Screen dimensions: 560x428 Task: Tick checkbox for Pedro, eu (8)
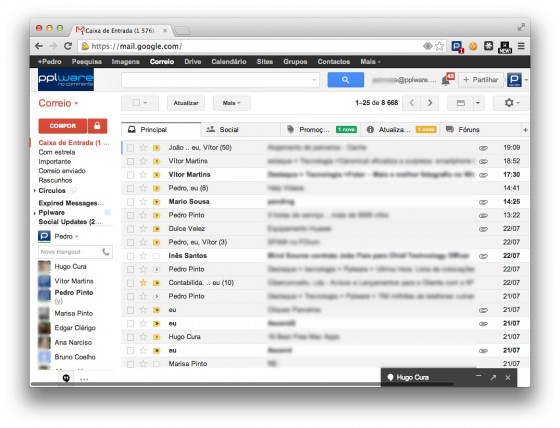point(131,189)
